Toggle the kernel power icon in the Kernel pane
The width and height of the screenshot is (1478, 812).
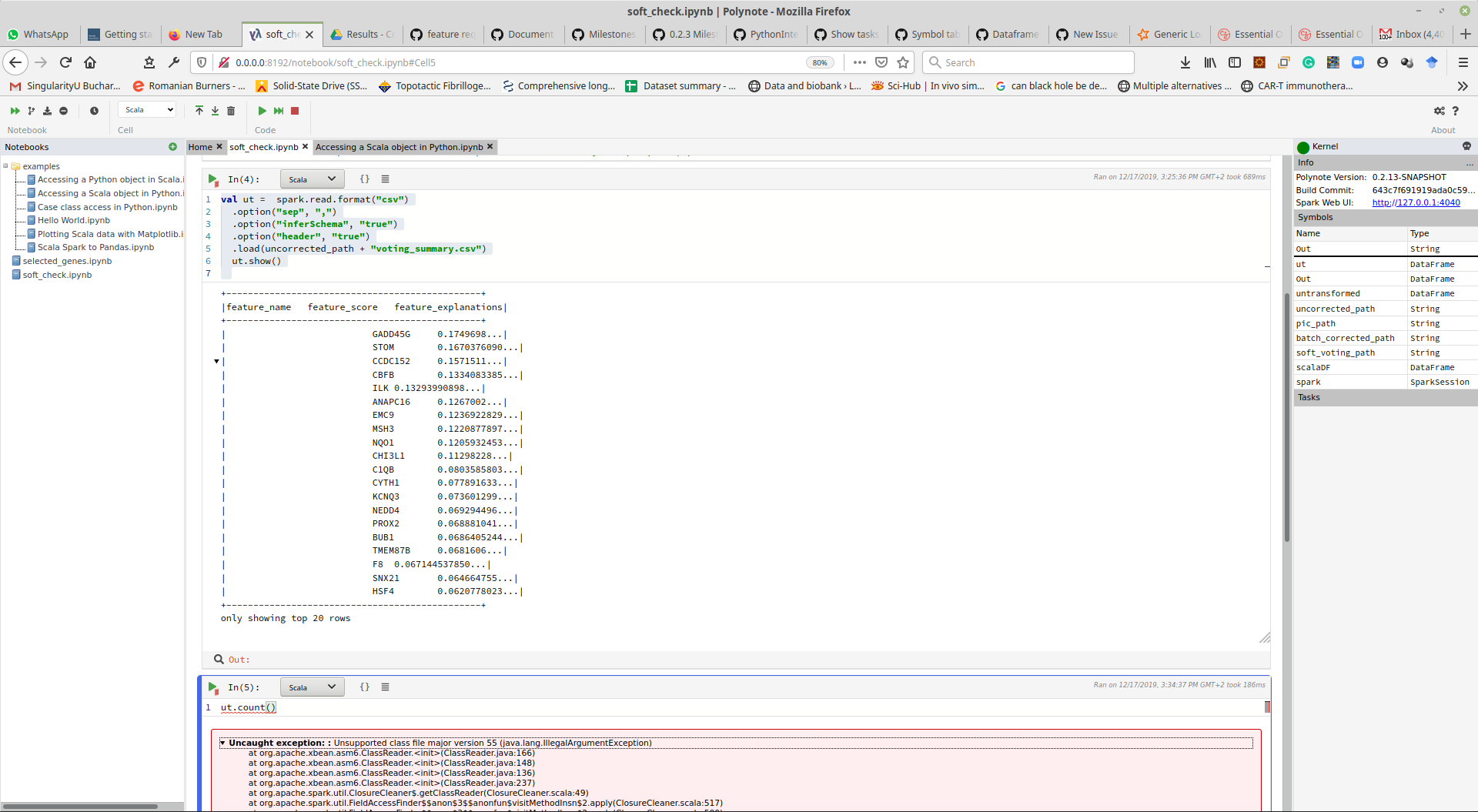pos(1467,146)
